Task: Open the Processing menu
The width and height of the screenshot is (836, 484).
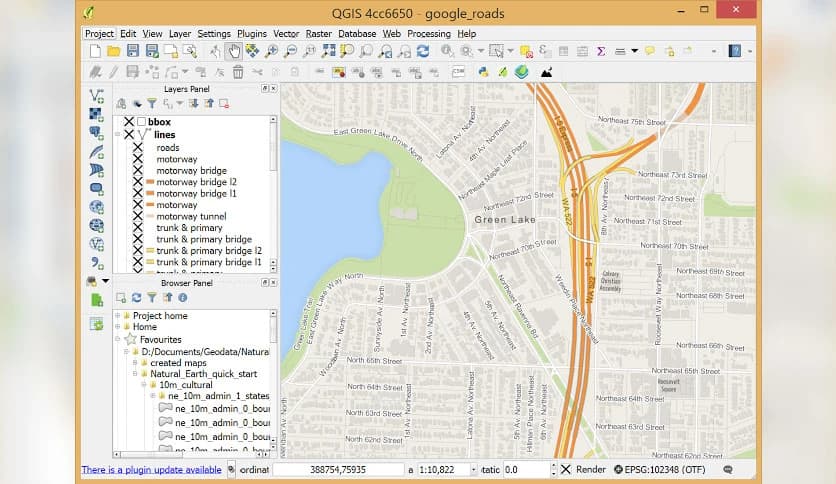Action: point(429,33)
